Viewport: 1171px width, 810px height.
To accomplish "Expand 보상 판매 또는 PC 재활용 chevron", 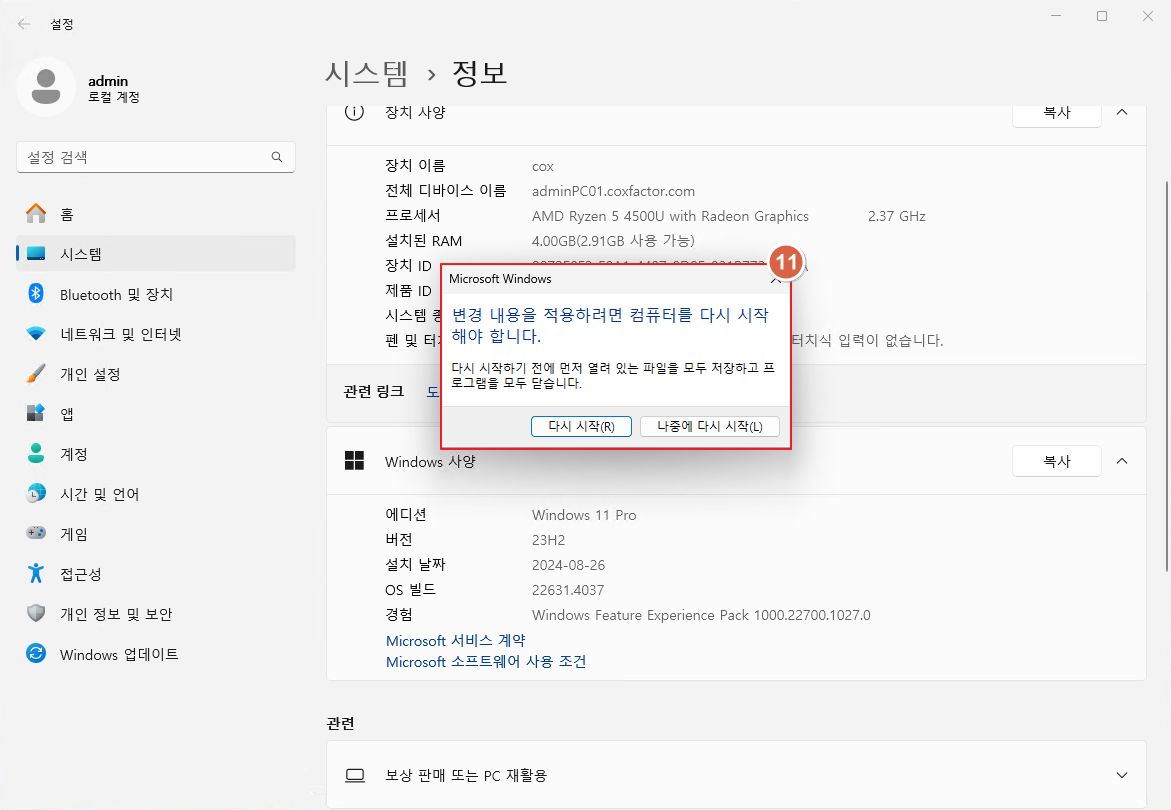I will [x=1122, y=775].
